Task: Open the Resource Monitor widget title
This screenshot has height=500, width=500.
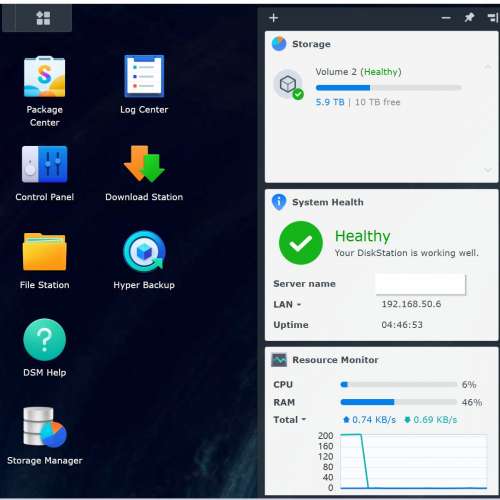Action: point(335,360)
